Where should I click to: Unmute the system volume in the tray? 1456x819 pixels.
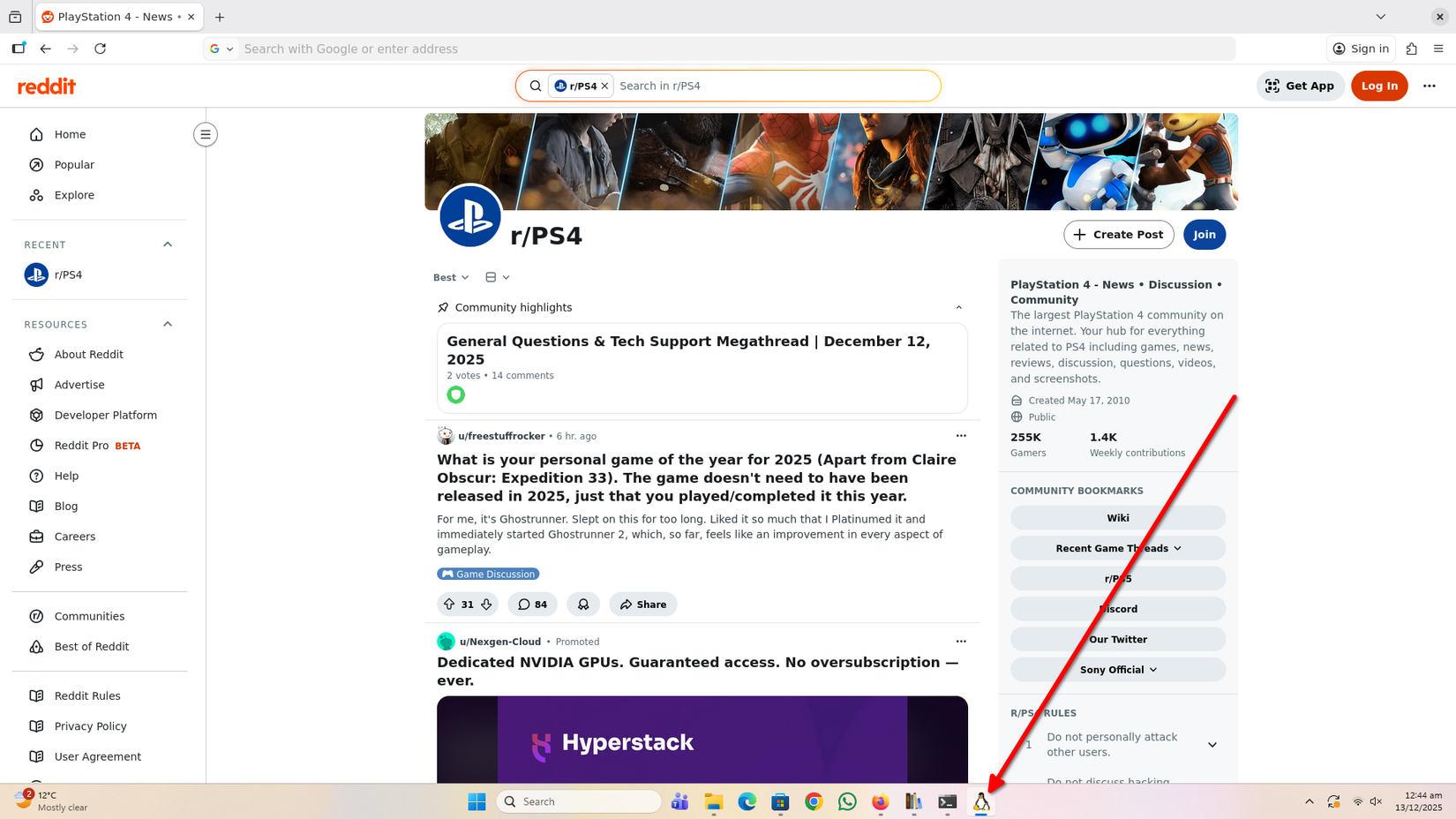point(1376,801)
